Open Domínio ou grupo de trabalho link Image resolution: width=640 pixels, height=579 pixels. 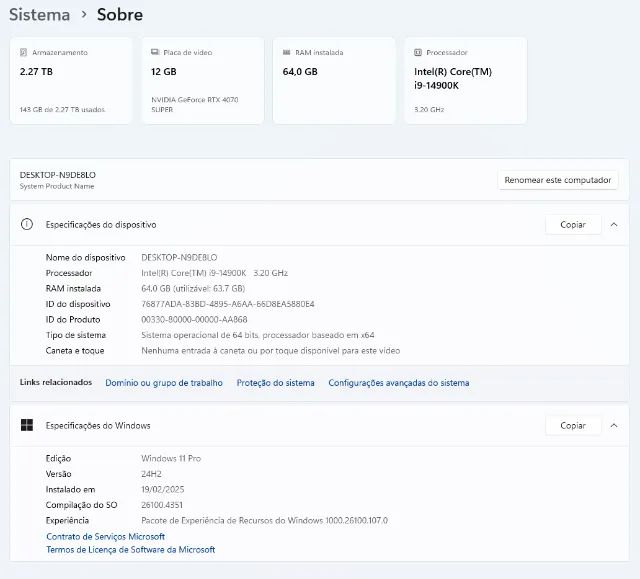(x=164, y=383)
